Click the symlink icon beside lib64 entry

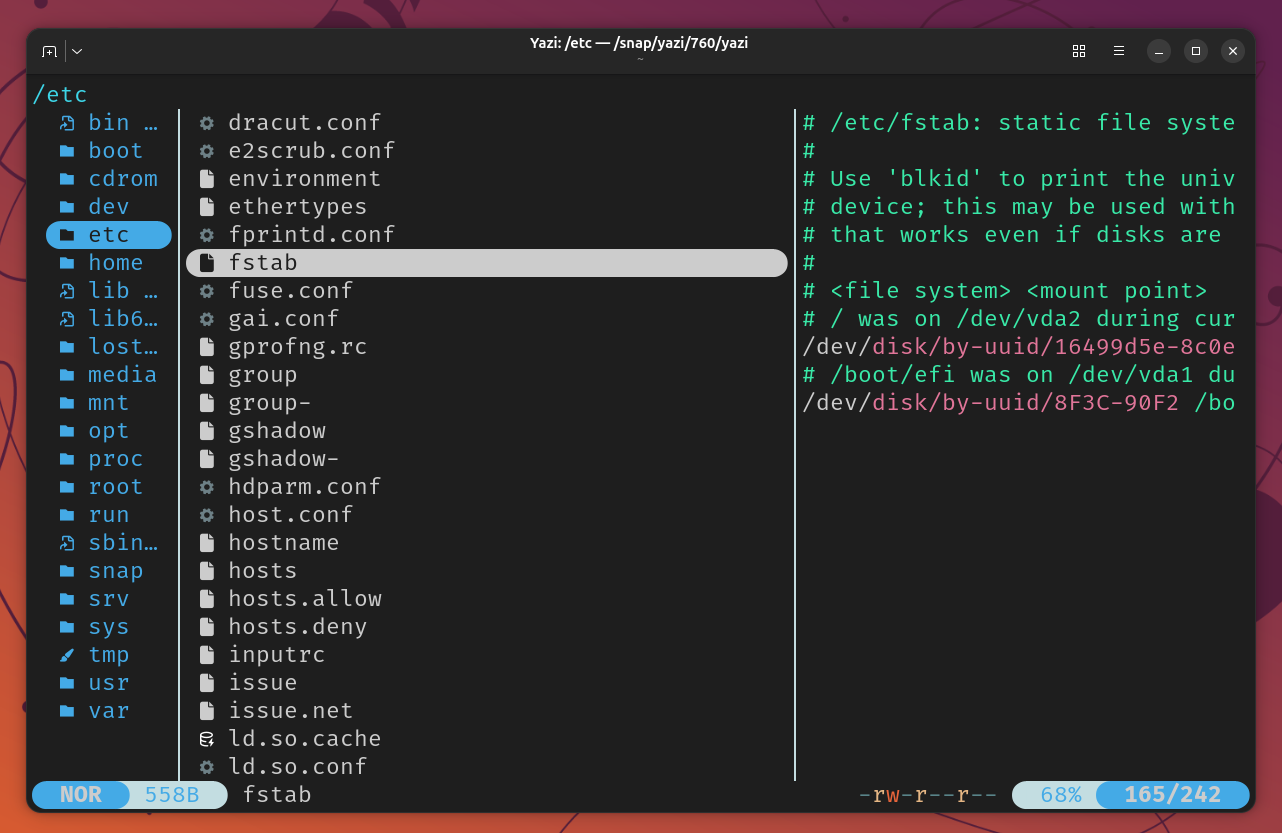pyautogui.click(x=67, y=319)
